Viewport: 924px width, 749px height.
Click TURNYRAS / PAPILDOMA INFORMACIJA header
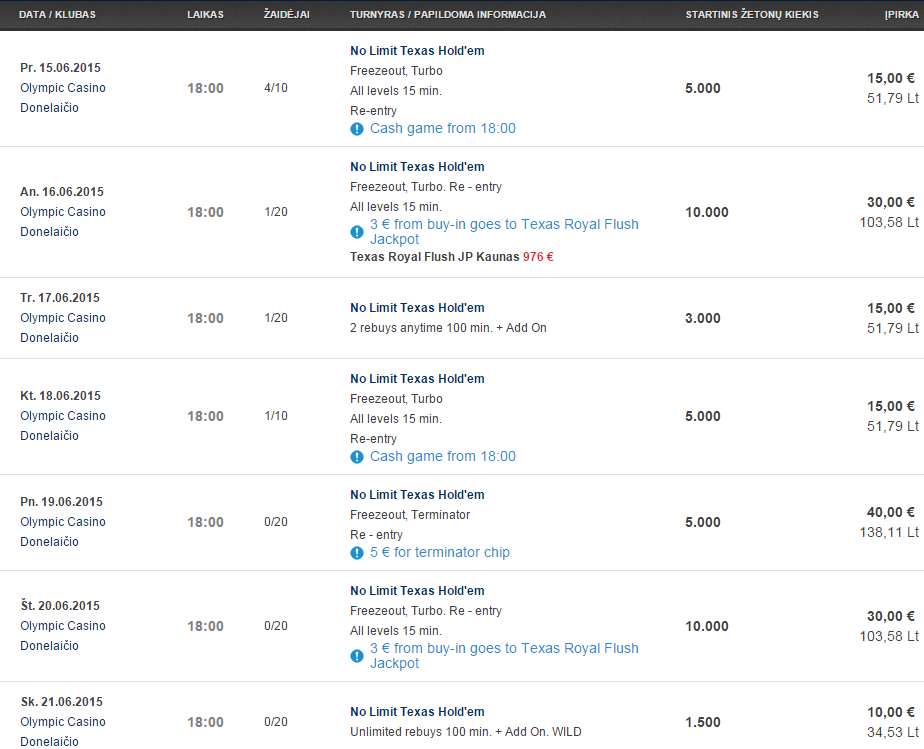click(448, 15)
